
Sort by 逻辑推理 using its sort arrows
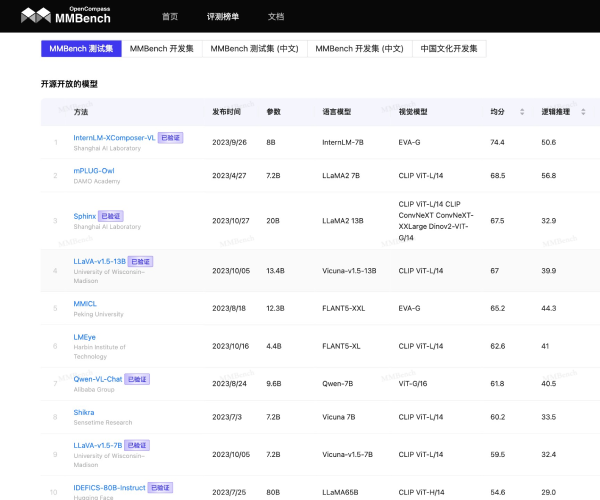(x=582, y=112)
